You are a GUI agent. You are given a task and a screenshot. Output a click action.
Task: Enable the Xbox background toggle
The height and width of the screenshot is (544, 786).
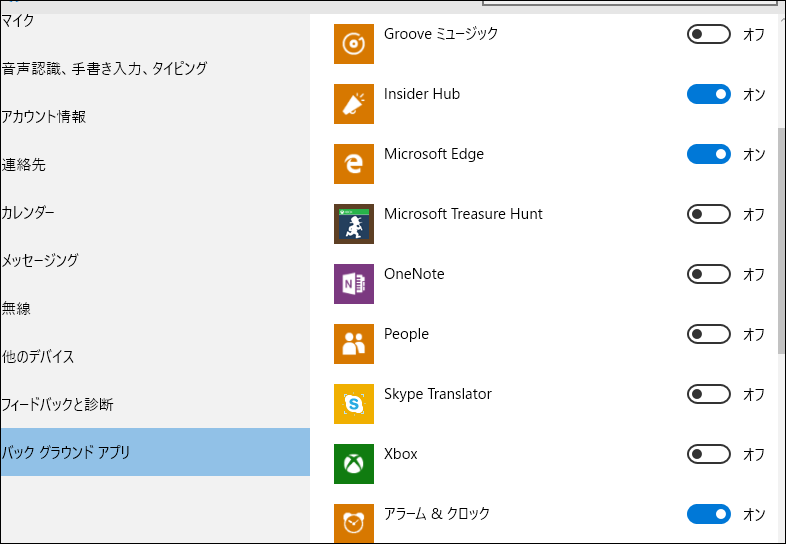click(x=708, y=454)
